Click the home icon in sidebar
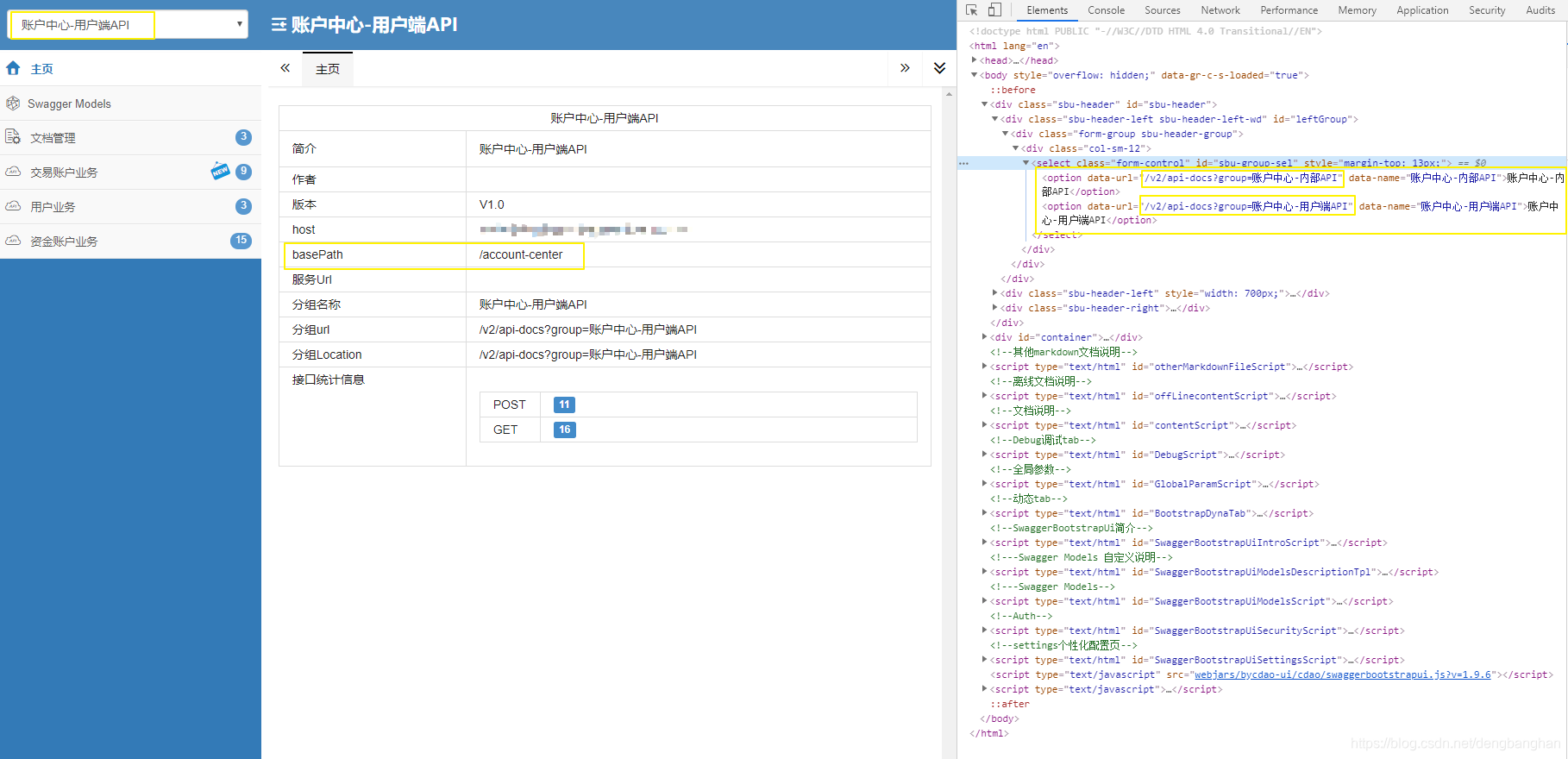Screen dimensions: 1568x759 pos(13,68)
